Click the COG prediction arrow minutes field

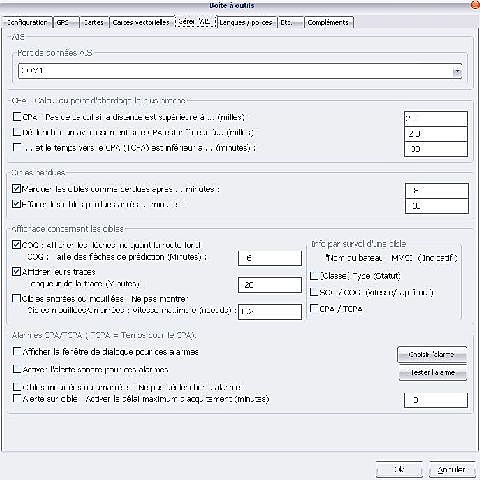pyautogui.click(x=270, y=258)
